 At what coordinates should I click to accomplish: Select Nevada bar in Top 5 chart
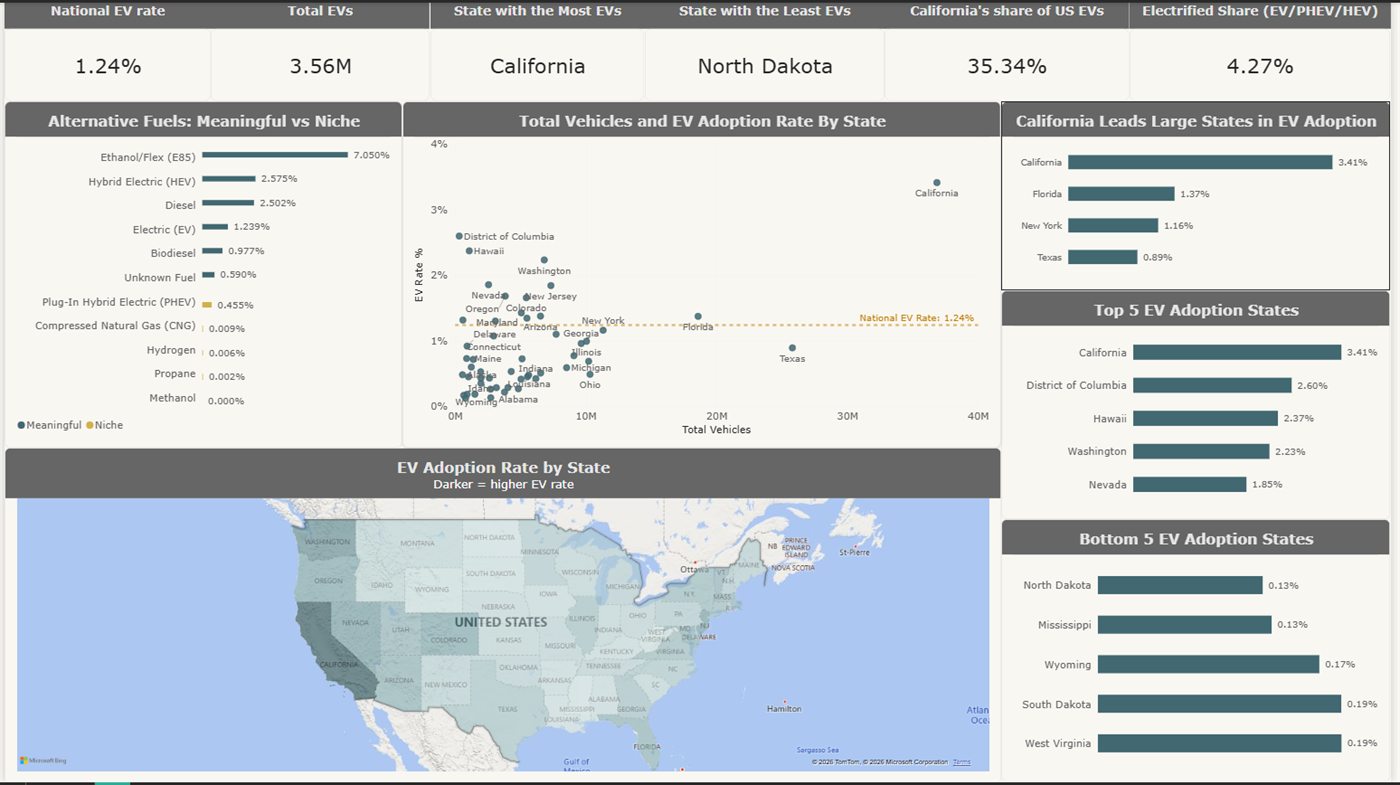pos(1189,484)
